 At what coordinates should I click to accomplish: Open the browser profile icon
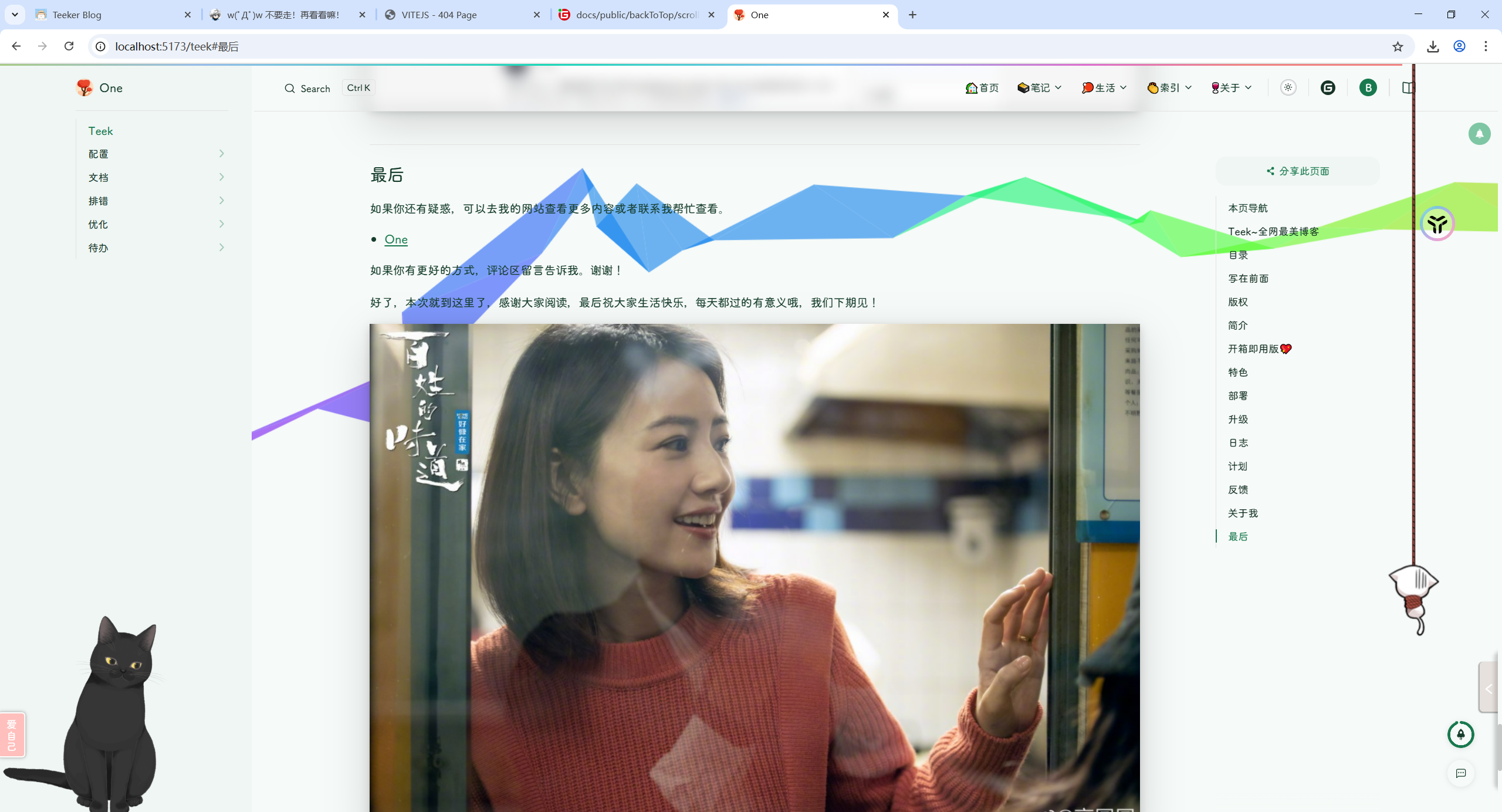tap(1459, 46)
